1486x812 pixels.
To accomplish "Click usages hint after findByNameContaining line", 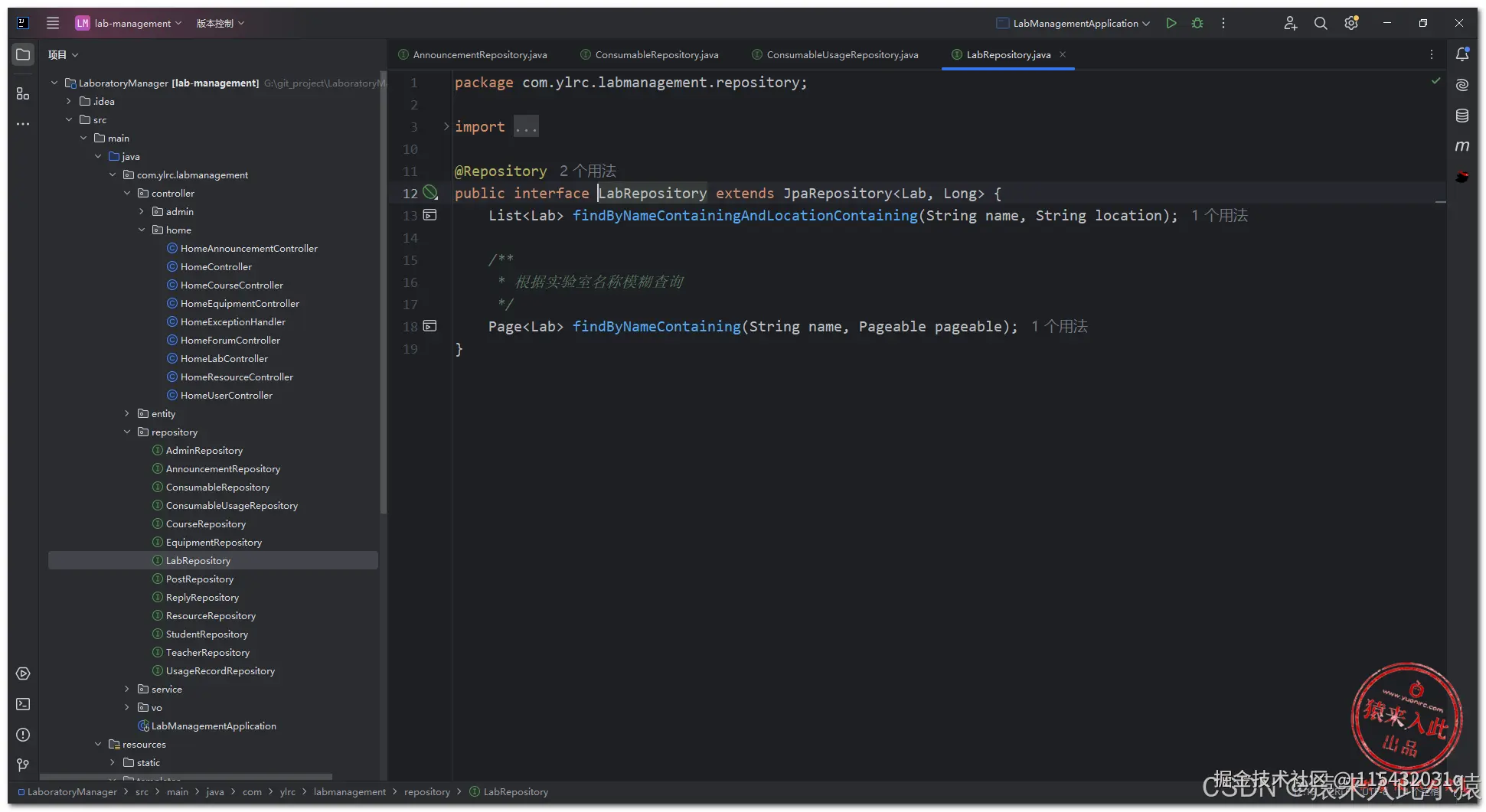I will click(x=1060, y=326).
